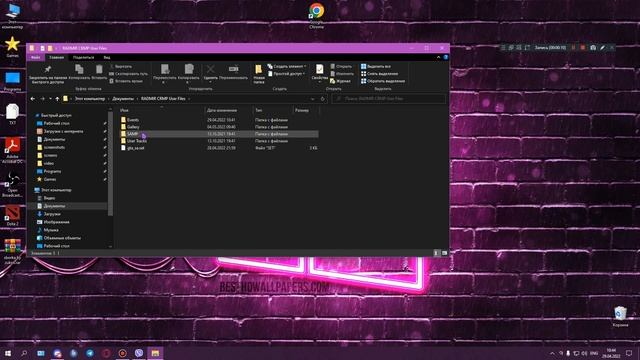
Task: Open Загрузки under Этот компьютер
Action: click(52, 214)
